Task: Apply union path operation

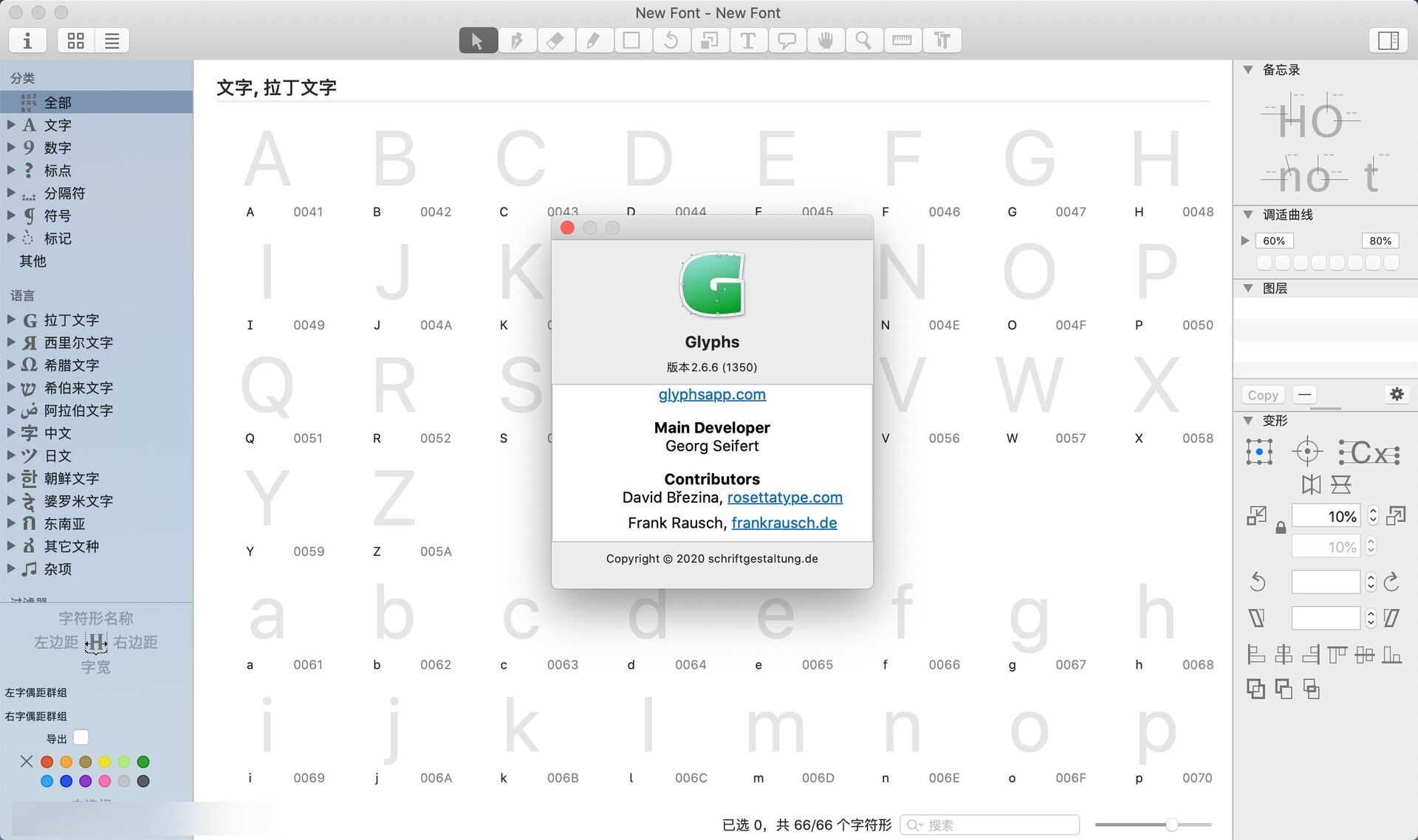Action: [1256, 689]
